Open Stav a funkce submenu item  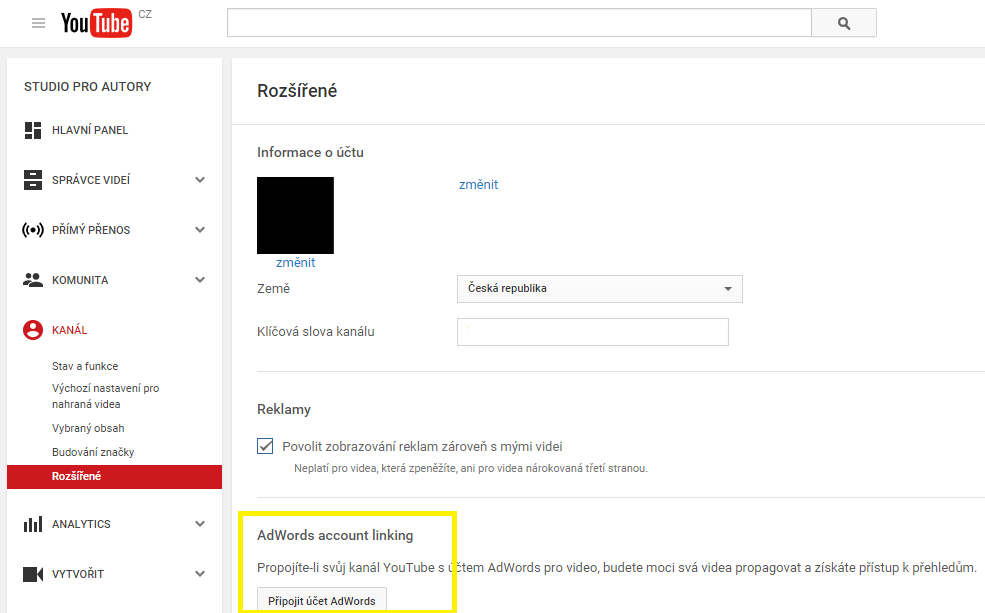tap(85, 366)
